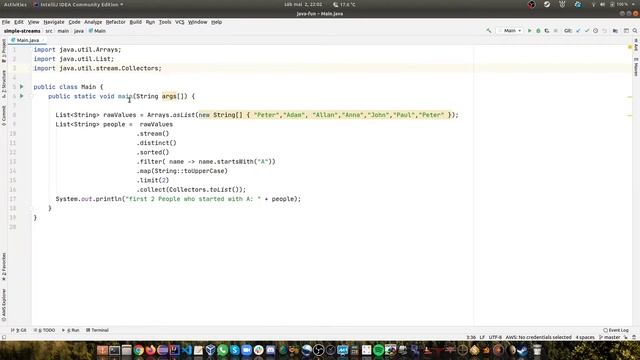The height and width of the screenshot is (360, 640).
Task: Click Visual Studio Code icon in dock
Action: [x=187, y=350]
